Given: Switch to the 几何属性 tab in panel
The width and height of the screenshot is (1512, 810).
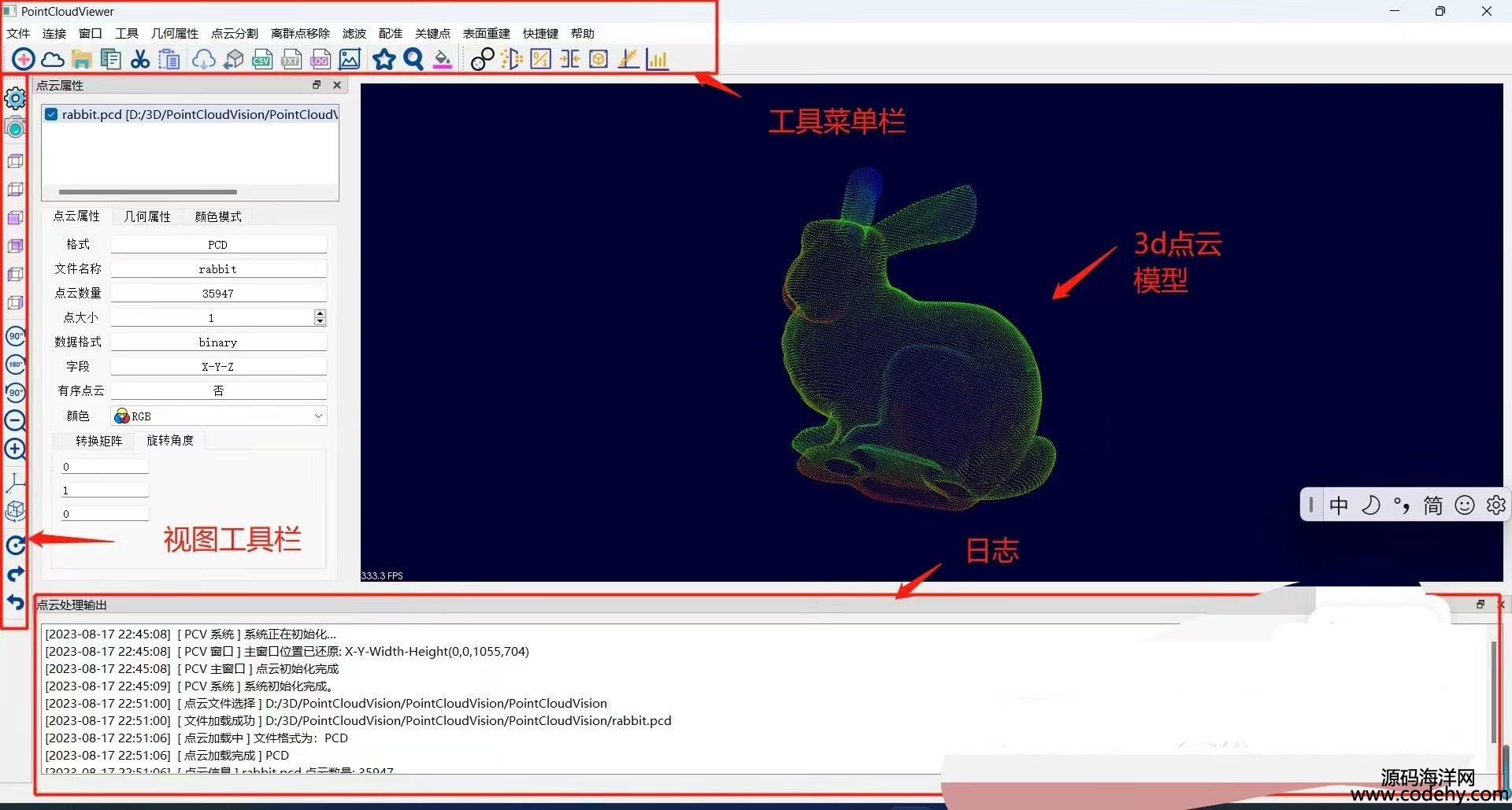Looking at the screenshot, I should pos(147,216).
